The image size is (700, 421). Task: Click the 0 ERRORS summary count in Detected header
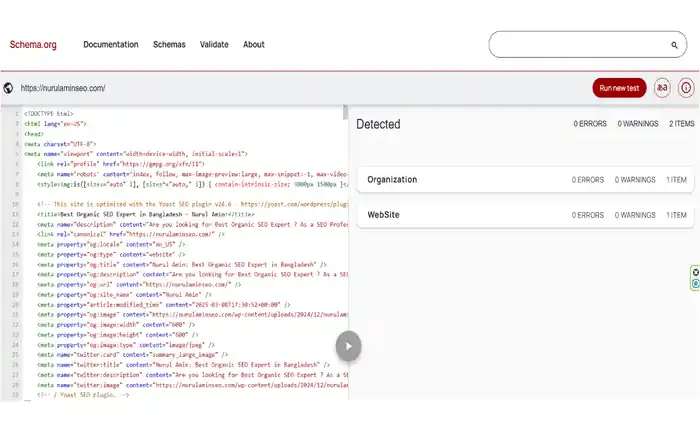[x=590, y=124]
